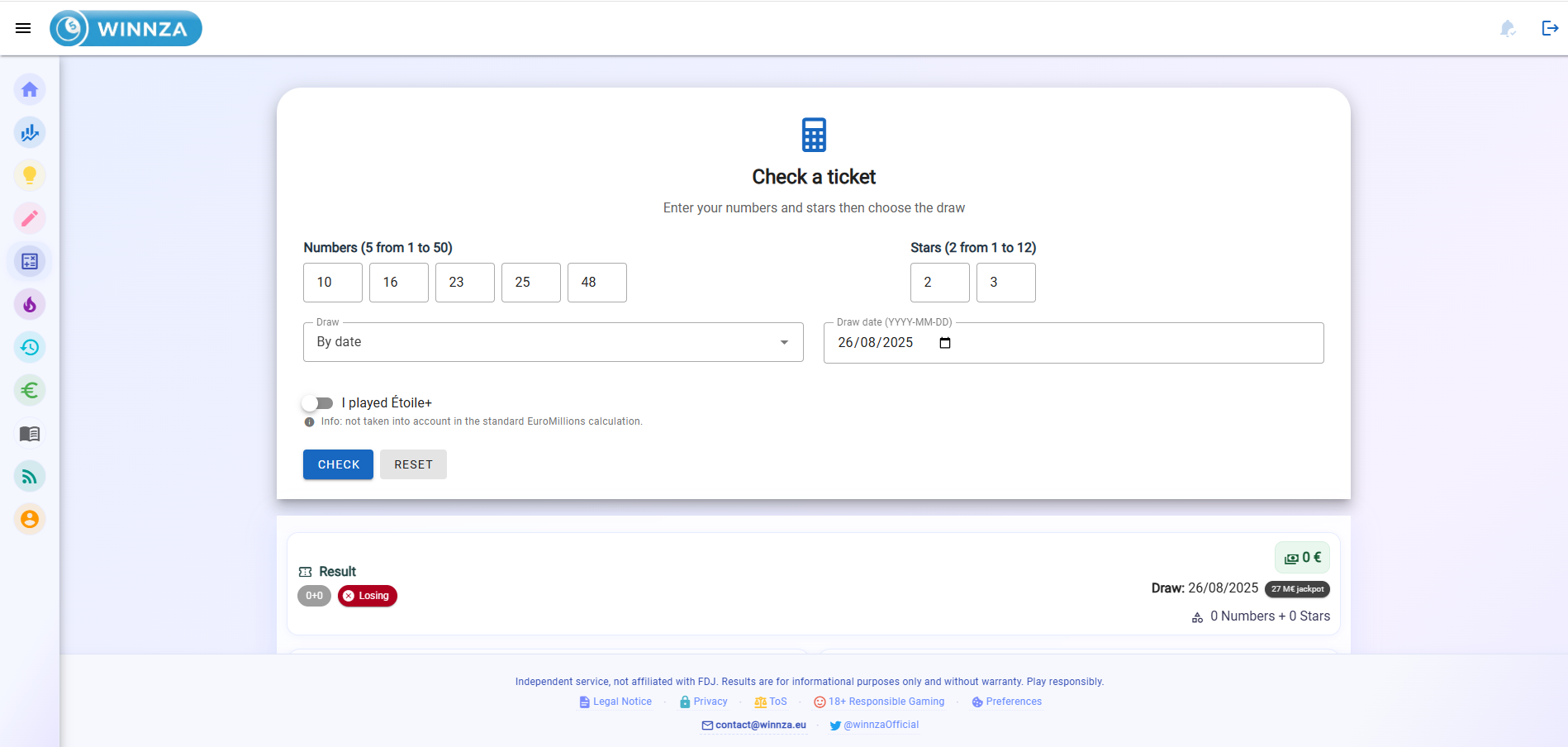Image resolution: width=1568 pixels, height=747 pixels.
Task: Click the Result heading
Action: (x=337, y=572)
